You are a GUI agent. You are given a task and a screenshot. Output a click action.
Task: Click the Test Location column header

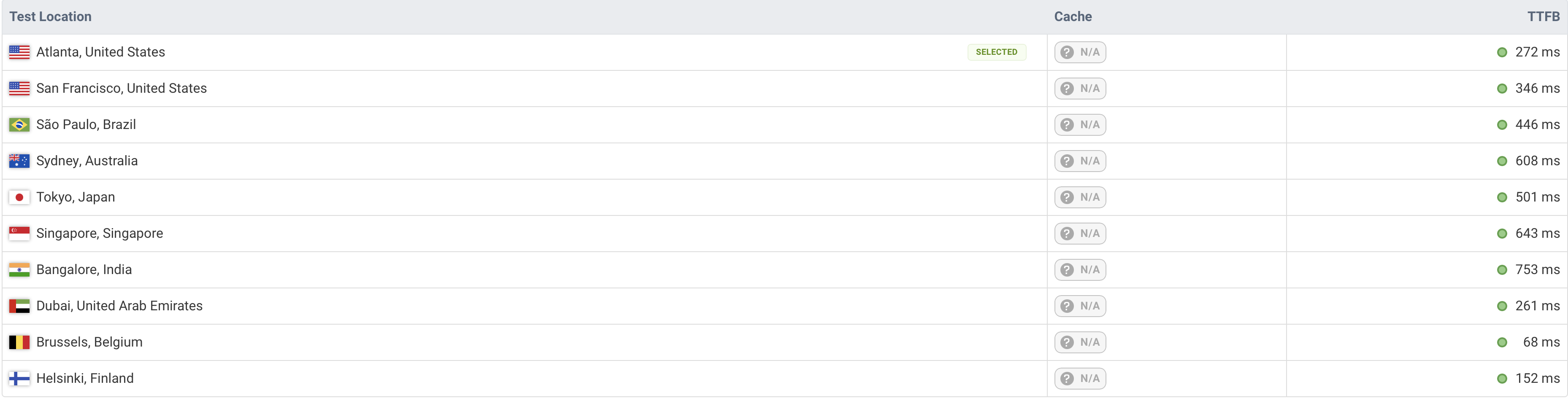pos(51,16)
